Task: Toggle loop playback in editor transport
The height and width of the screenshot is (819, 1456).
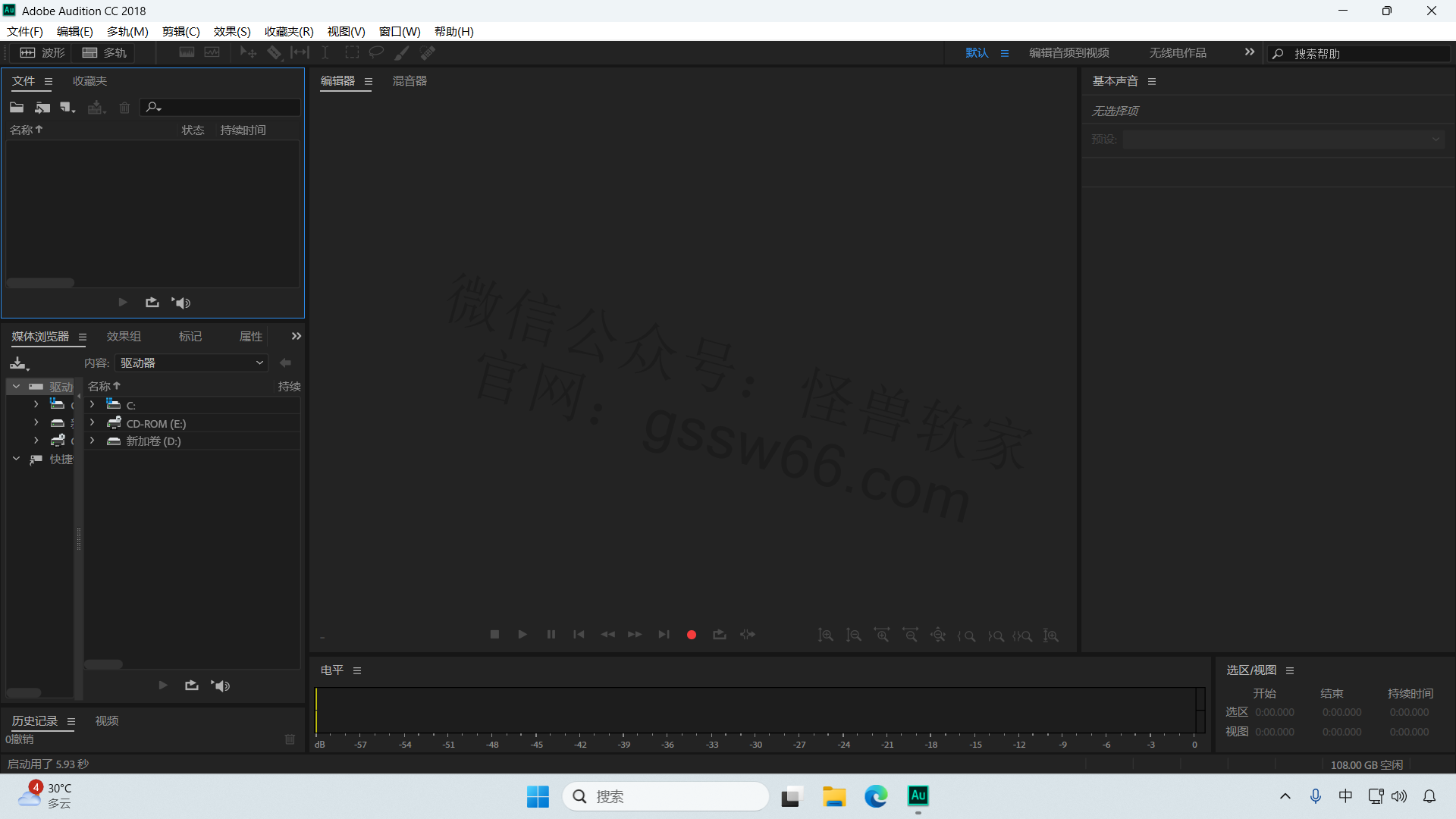Action: tap(720, 635)
